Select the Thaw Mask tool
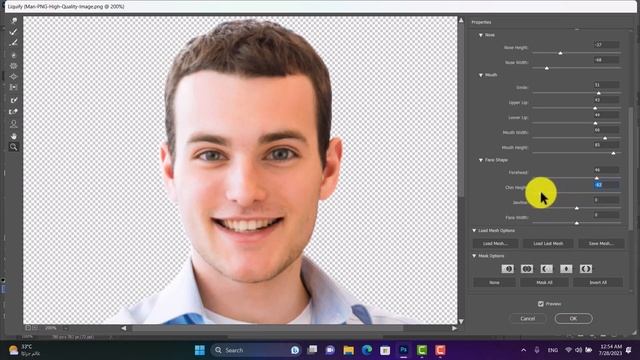 [13, 111]
